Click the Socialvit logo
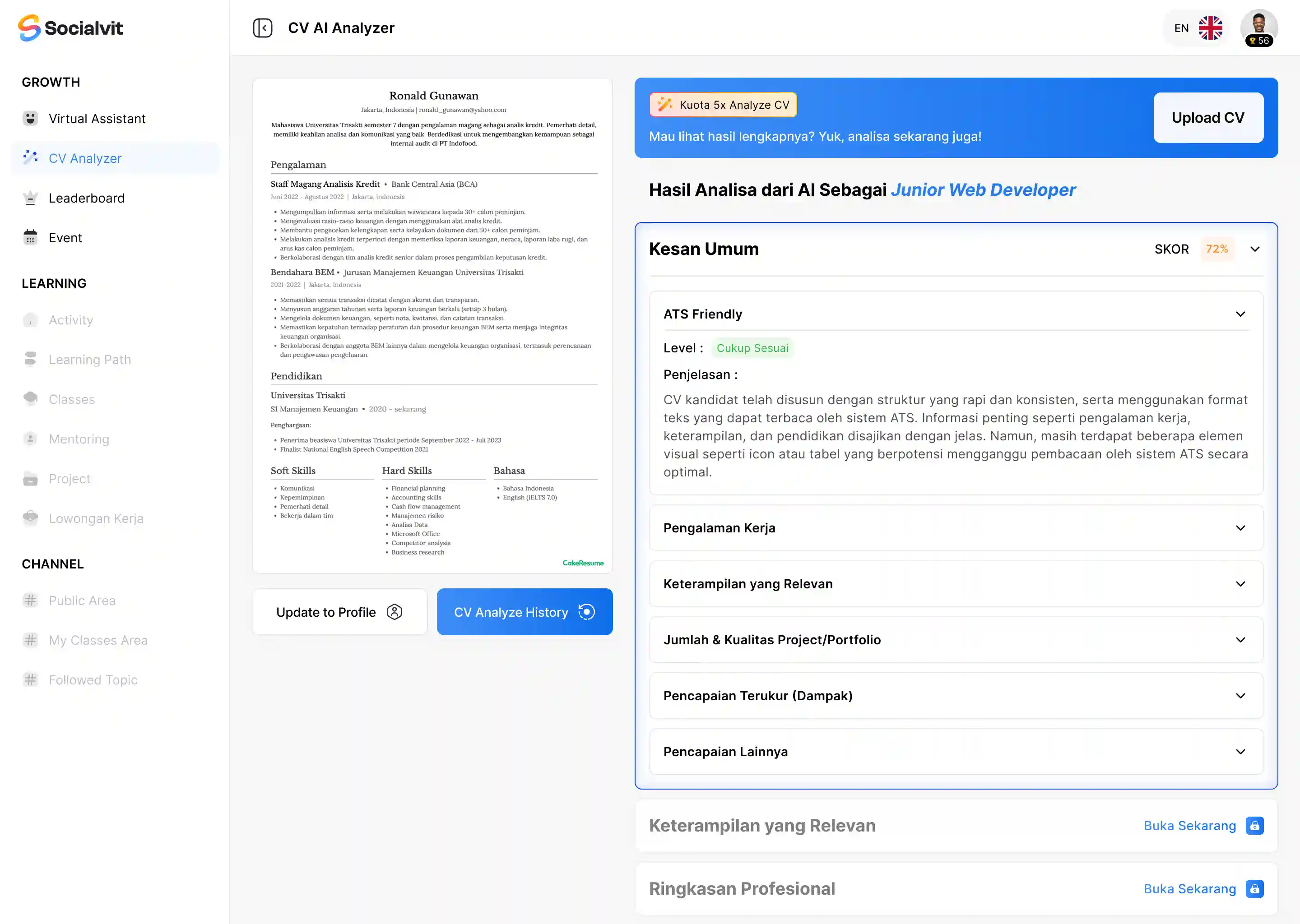Viewport: 1300px width, 924px height. [70, 28]
